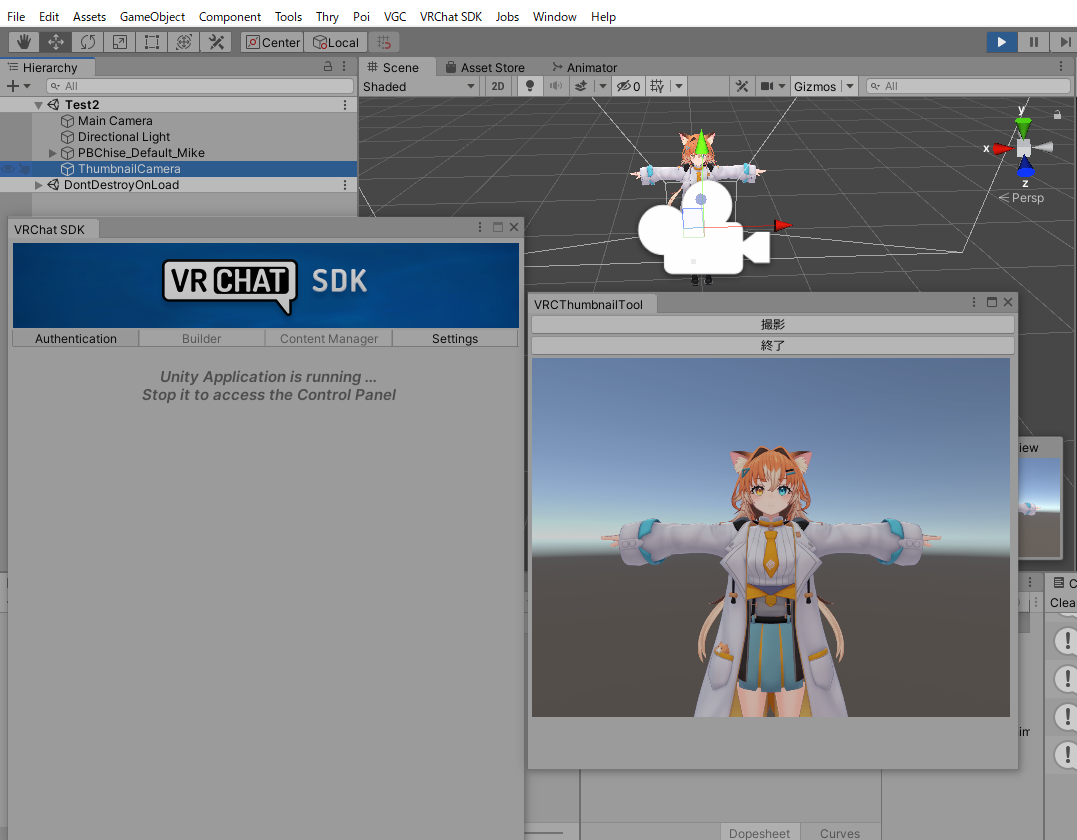Toggle the hierarchy panel lock icon
This screenshot has height=840, width=1077.
coord(328,67)
